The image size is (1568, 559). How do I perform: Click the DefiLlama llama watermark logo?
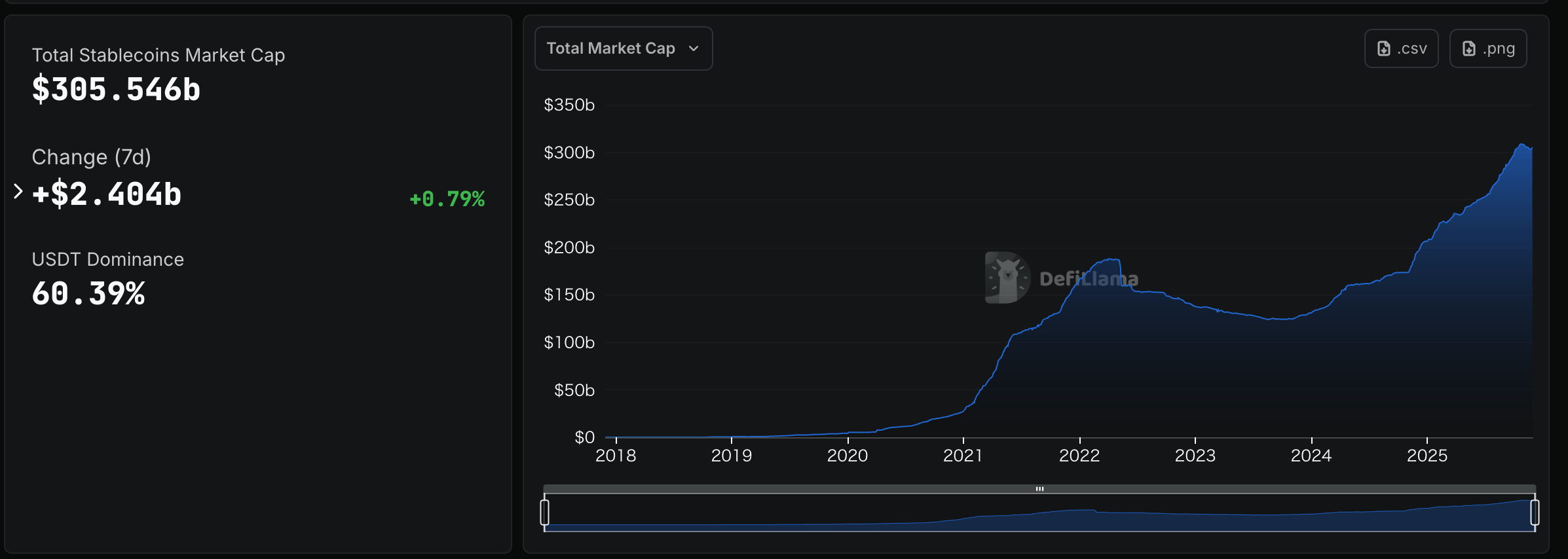(1007, 278)
